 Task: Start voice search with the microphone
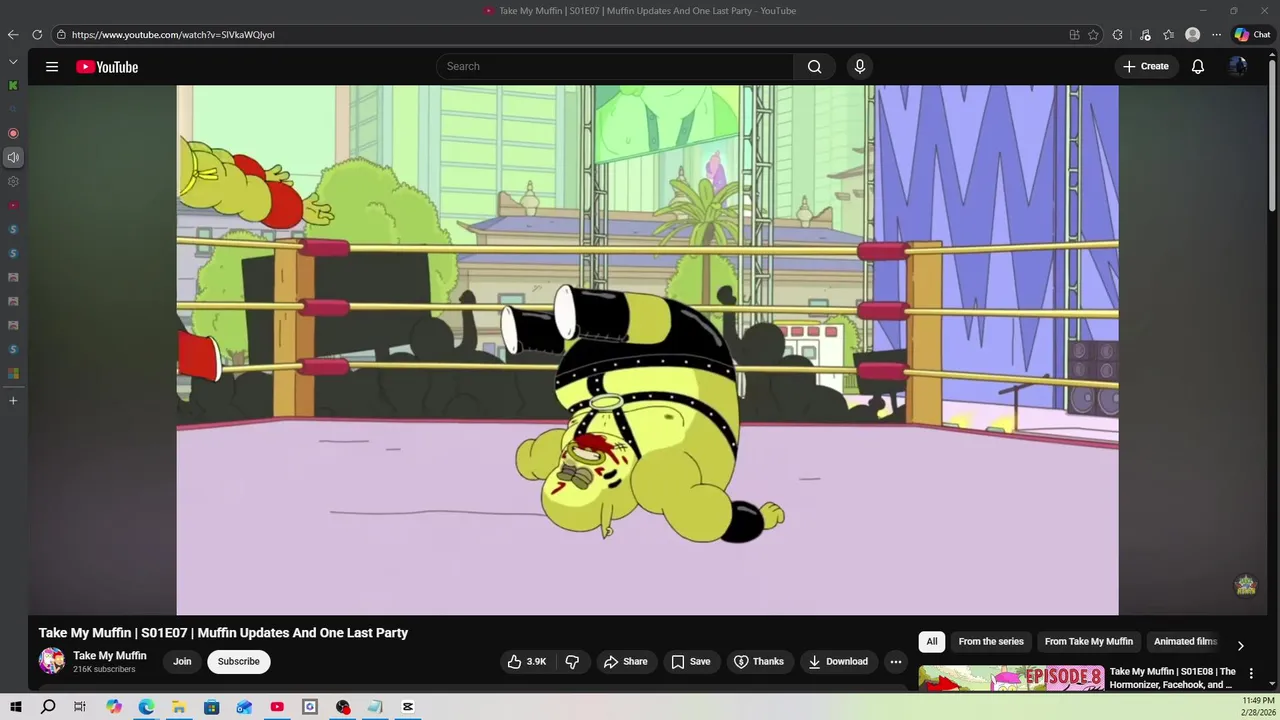tap(859, 67)
